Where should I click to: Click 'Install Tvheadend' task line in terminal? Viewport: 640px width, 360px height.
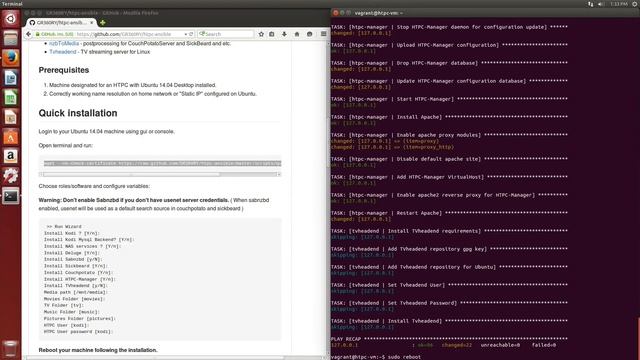pos(449,321)
